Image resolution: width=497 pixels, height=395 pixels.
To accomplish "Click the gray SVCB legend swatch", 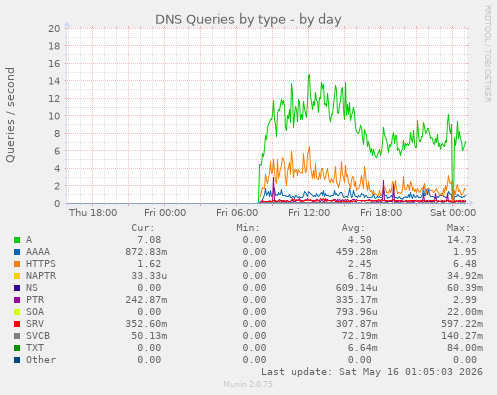I will [17, 336].
